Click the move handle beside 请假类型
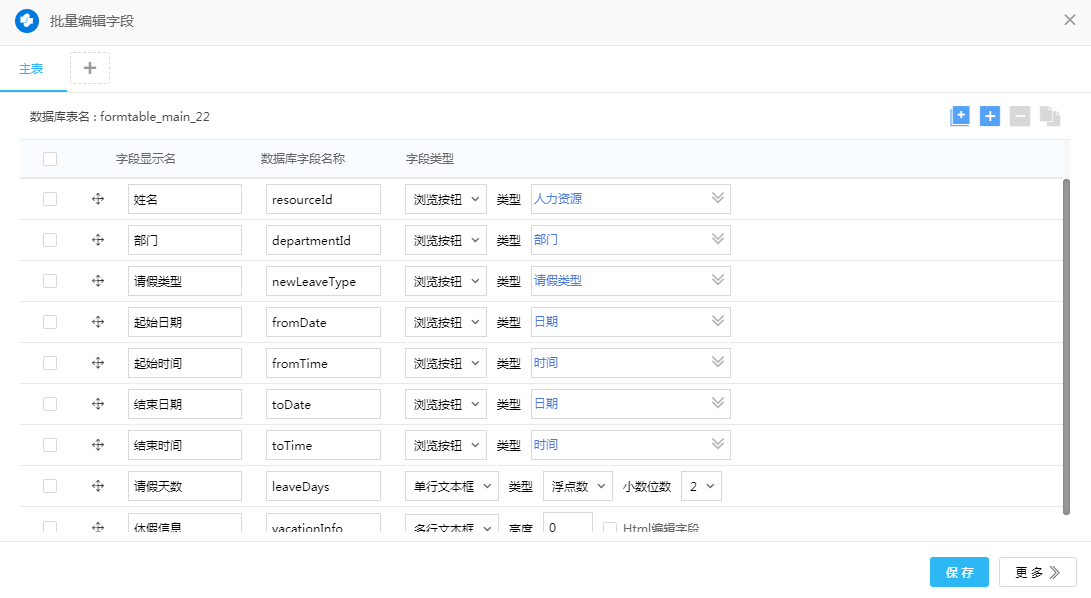This screenshot has height=598, width=1091. (x=98, y=281)
